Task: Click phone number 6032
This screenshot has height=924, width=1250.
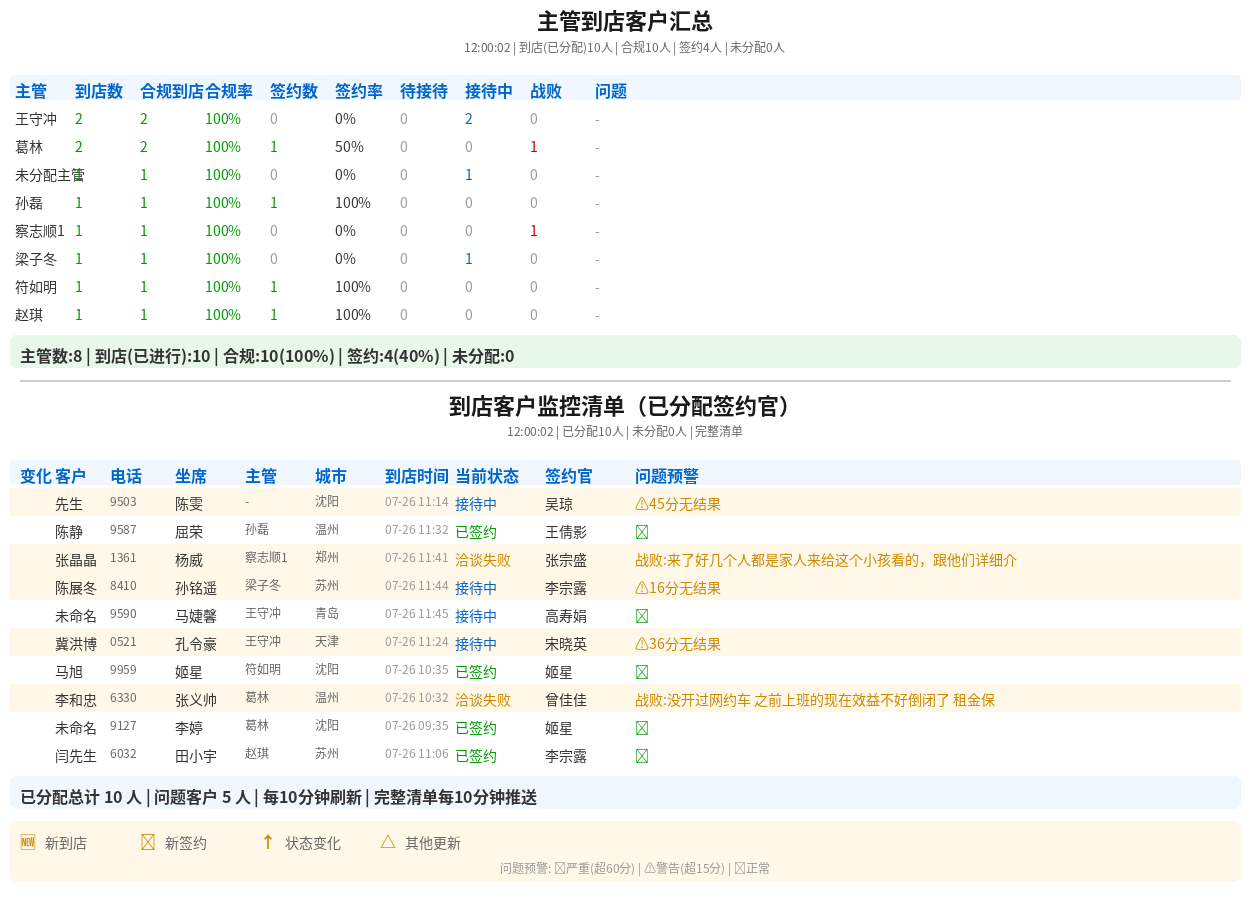Action: tap(123, 754)
